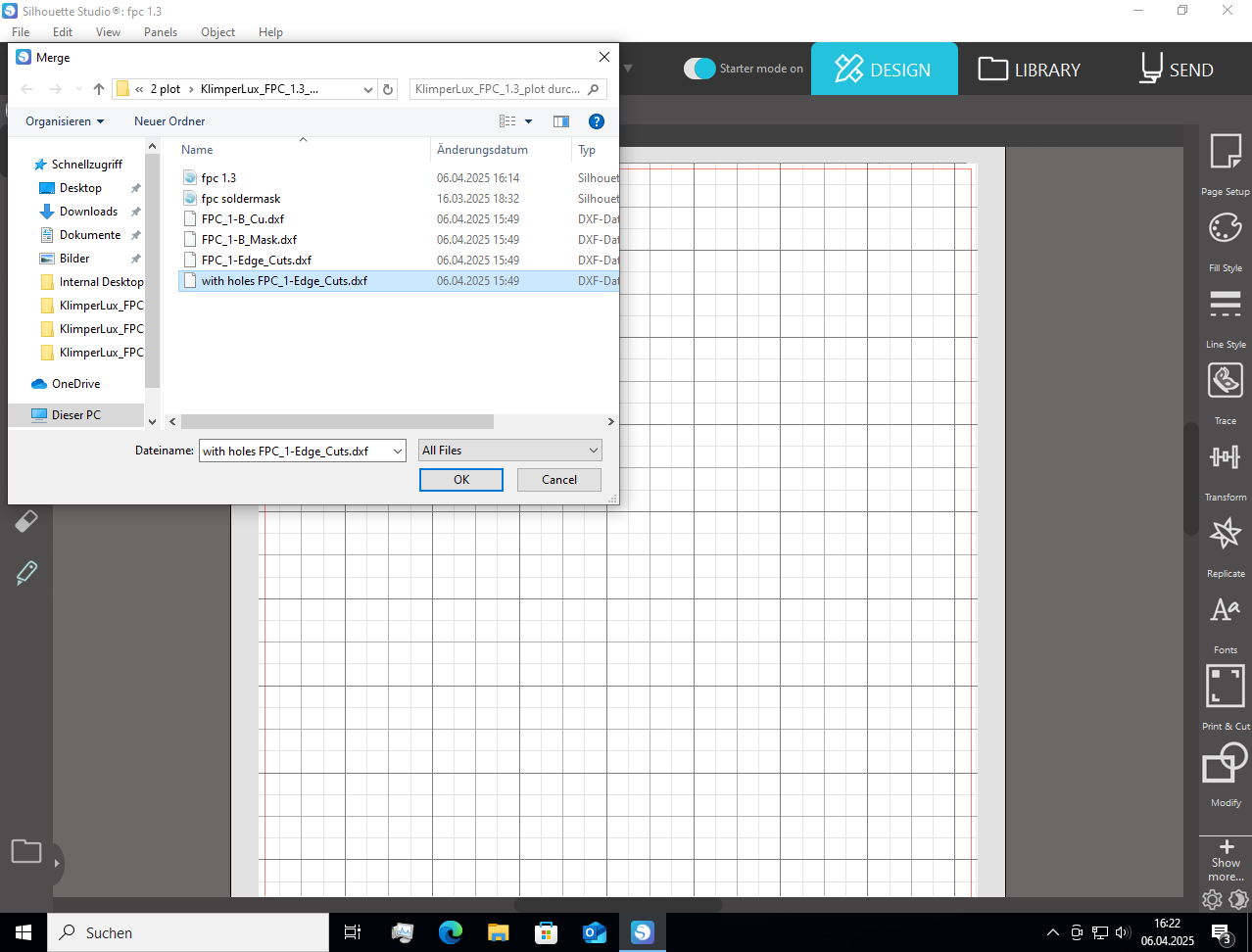The width and height of the screenshot is (1252, 952).
Task: Open the Object menu
Action: [217, 32]
